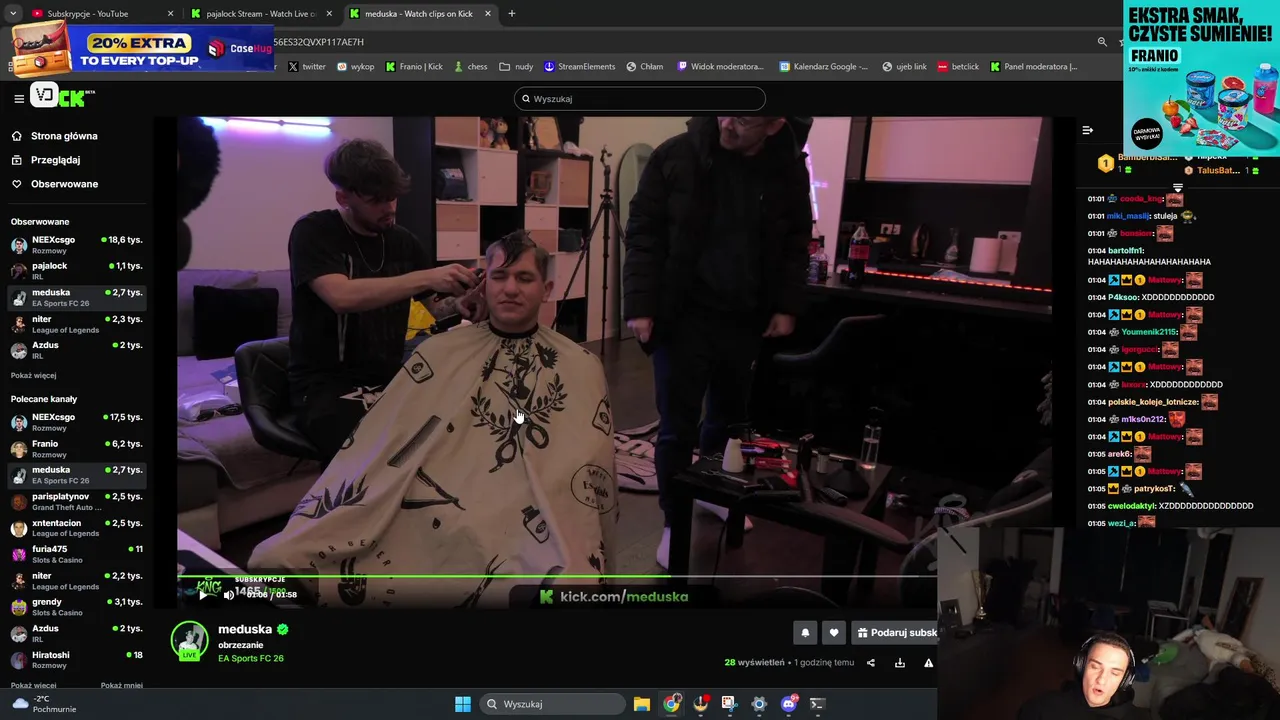
Task: Open the twitter bookmark
Action: click(x=307, y=67)
